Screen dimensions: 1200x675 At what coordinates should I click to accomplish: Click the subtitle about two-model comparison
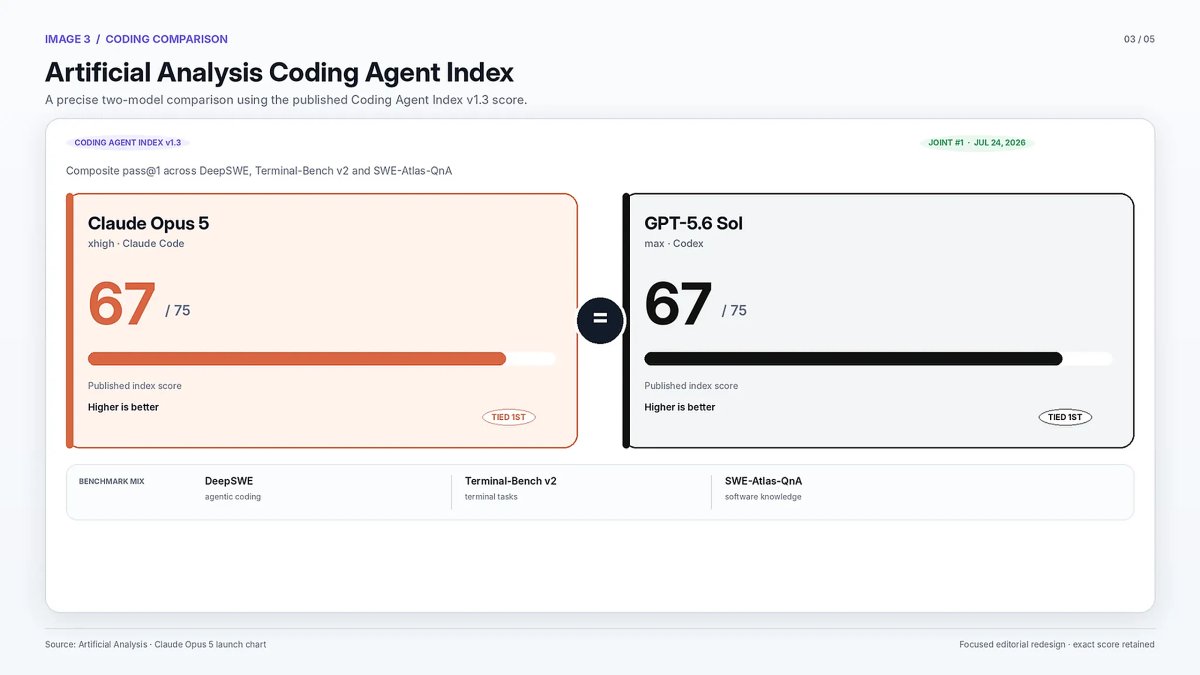(286, 100)
